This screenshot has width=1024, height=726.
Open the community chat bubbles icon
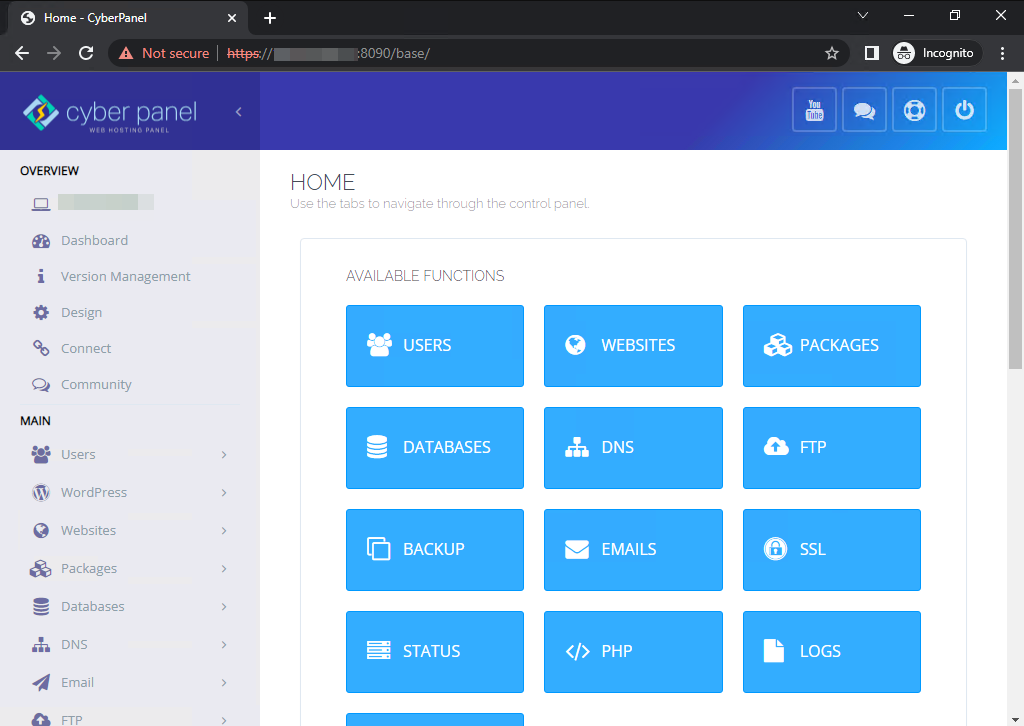(864, 110)
